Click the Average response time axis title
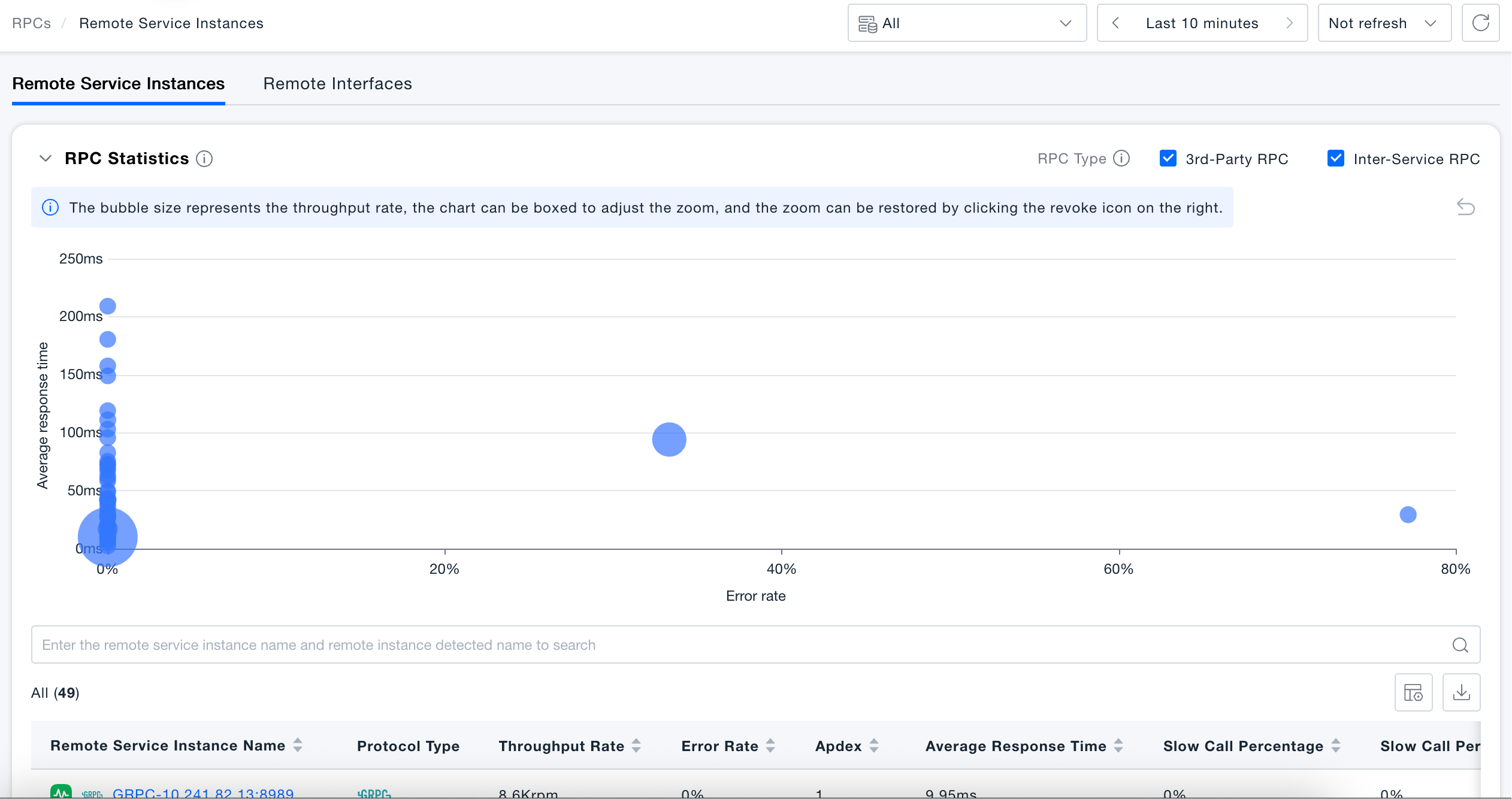1512x799 pixels. coord(42,416)
